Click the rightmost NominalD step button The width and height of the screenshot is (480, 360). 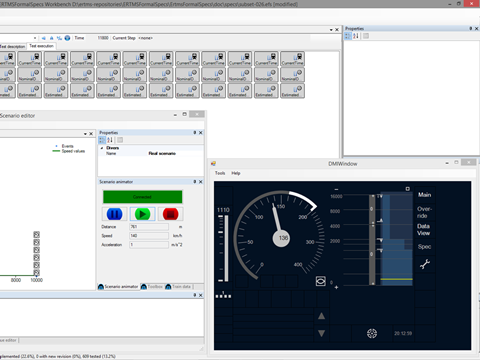292,75
